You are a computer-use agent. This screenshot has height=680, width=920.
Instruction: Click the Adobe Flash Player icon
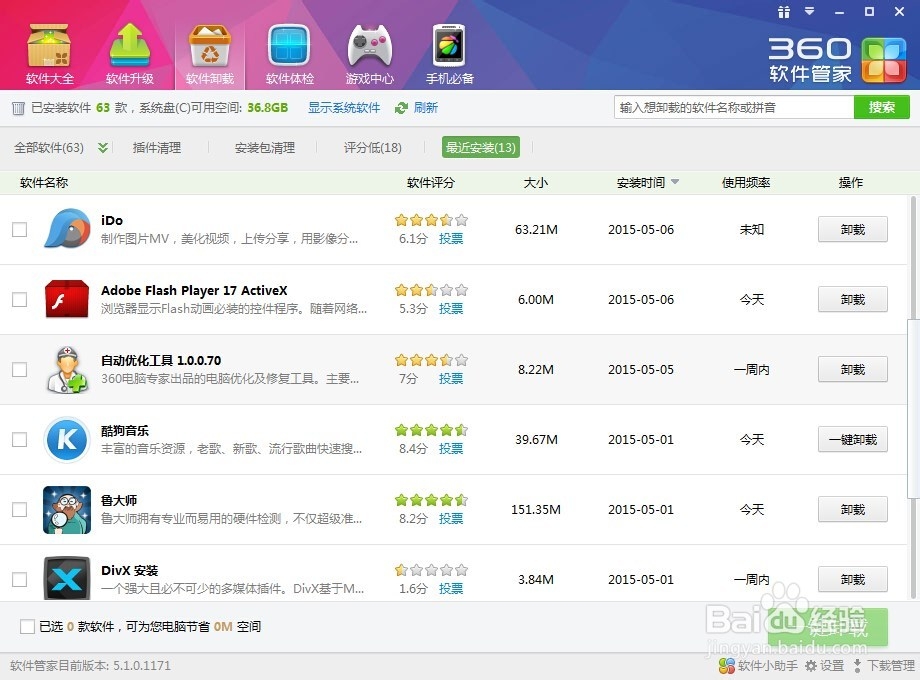pos(67,299)
